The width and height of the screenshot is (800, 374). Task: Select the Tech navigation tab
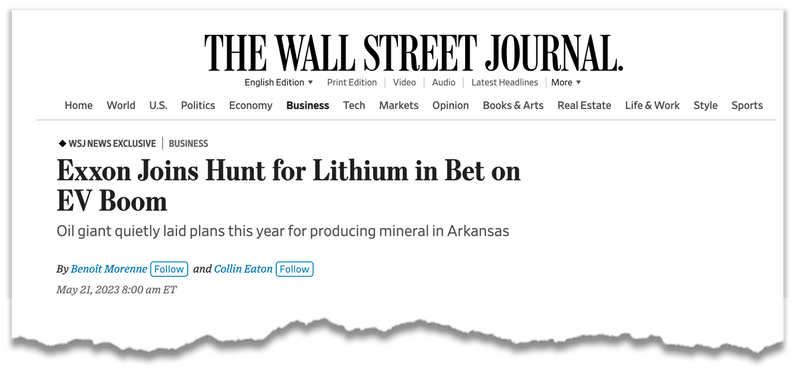354,105
